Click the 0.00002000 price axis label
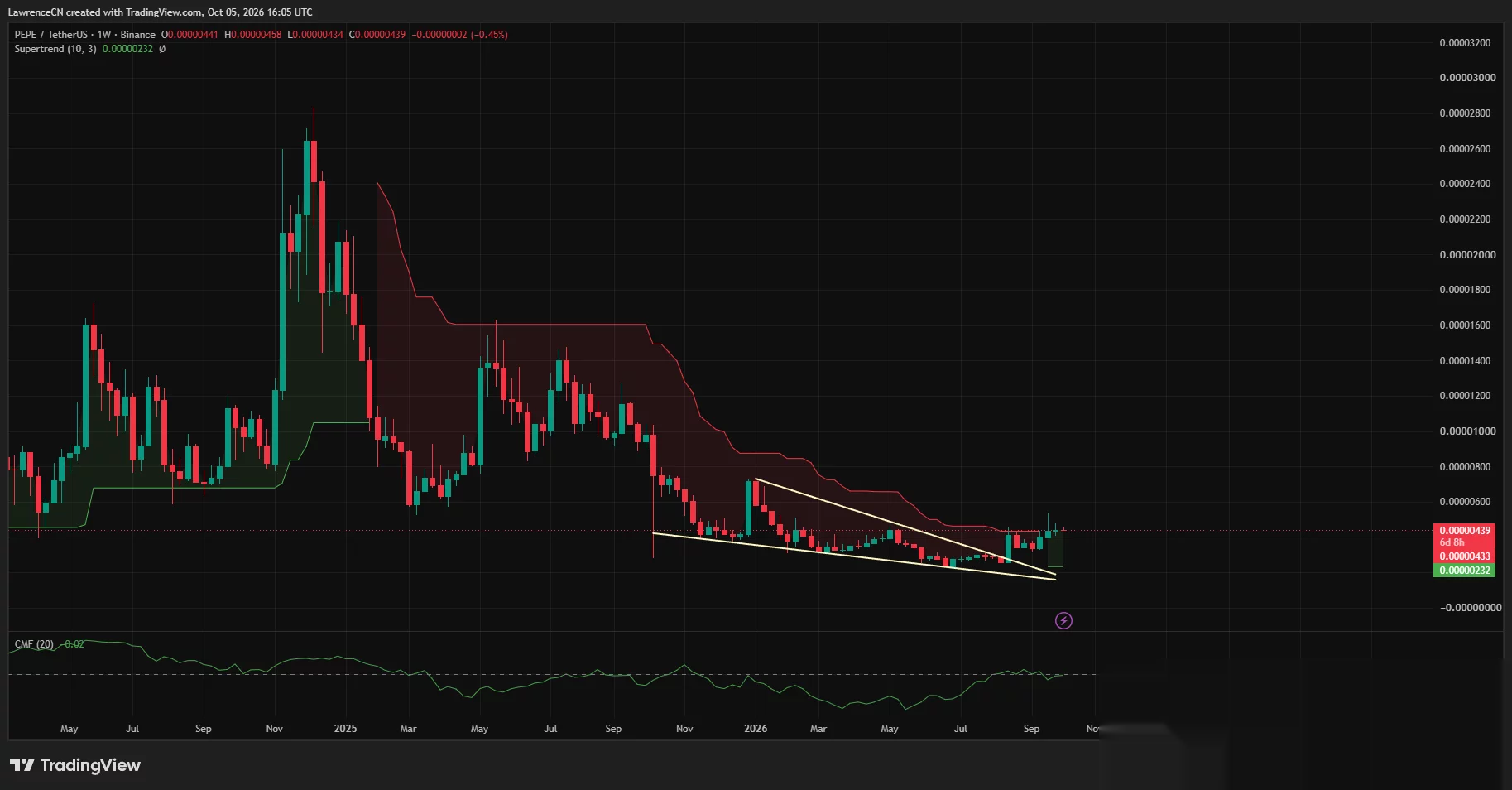Image resolution: width=1512 pixels, height=790 pixels. [x=1467, y=255]
